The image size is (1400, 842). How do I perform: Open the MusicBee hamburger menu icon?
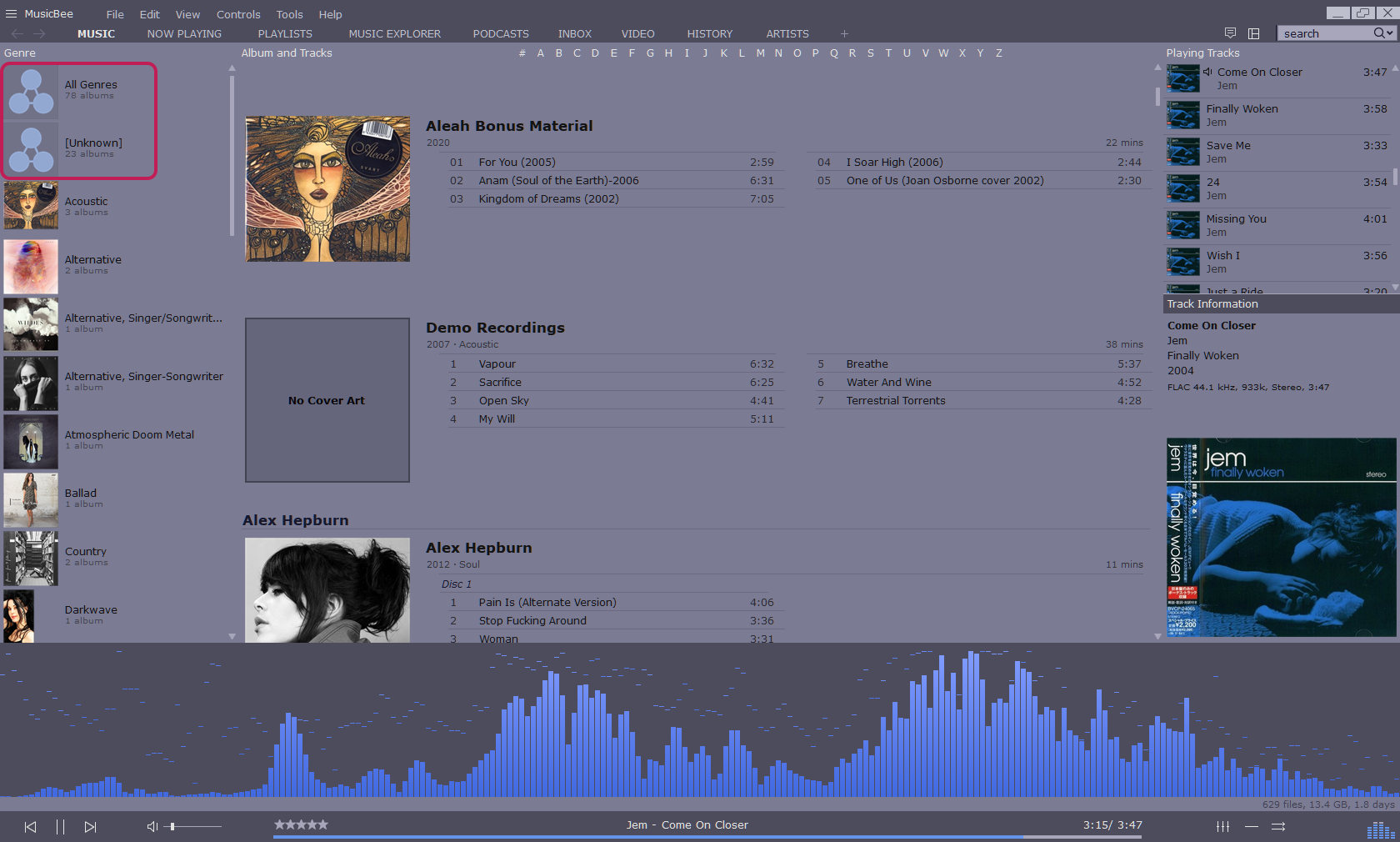coord(11,13)
